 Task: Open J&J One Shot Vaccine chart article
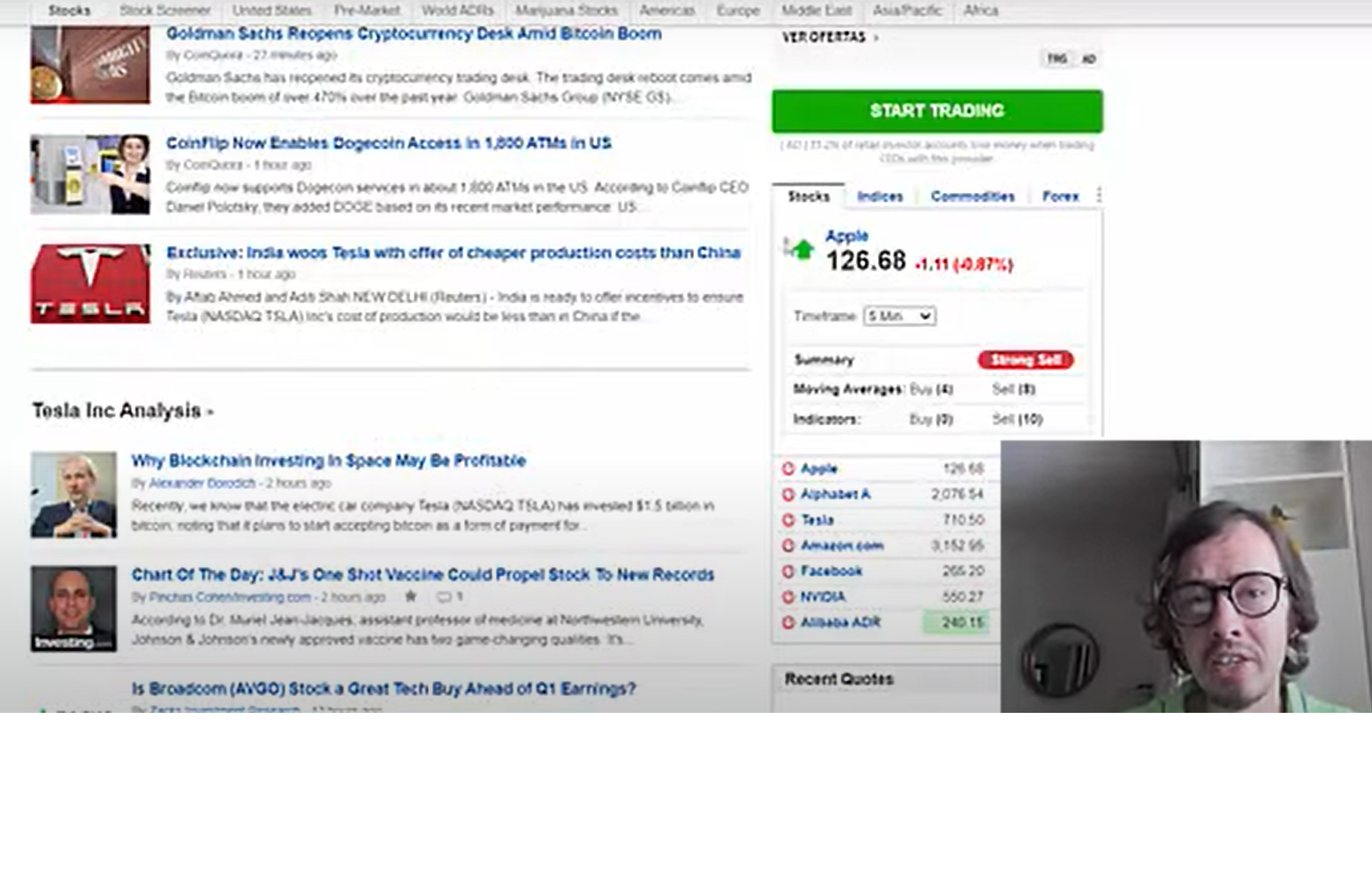(423, 574)
